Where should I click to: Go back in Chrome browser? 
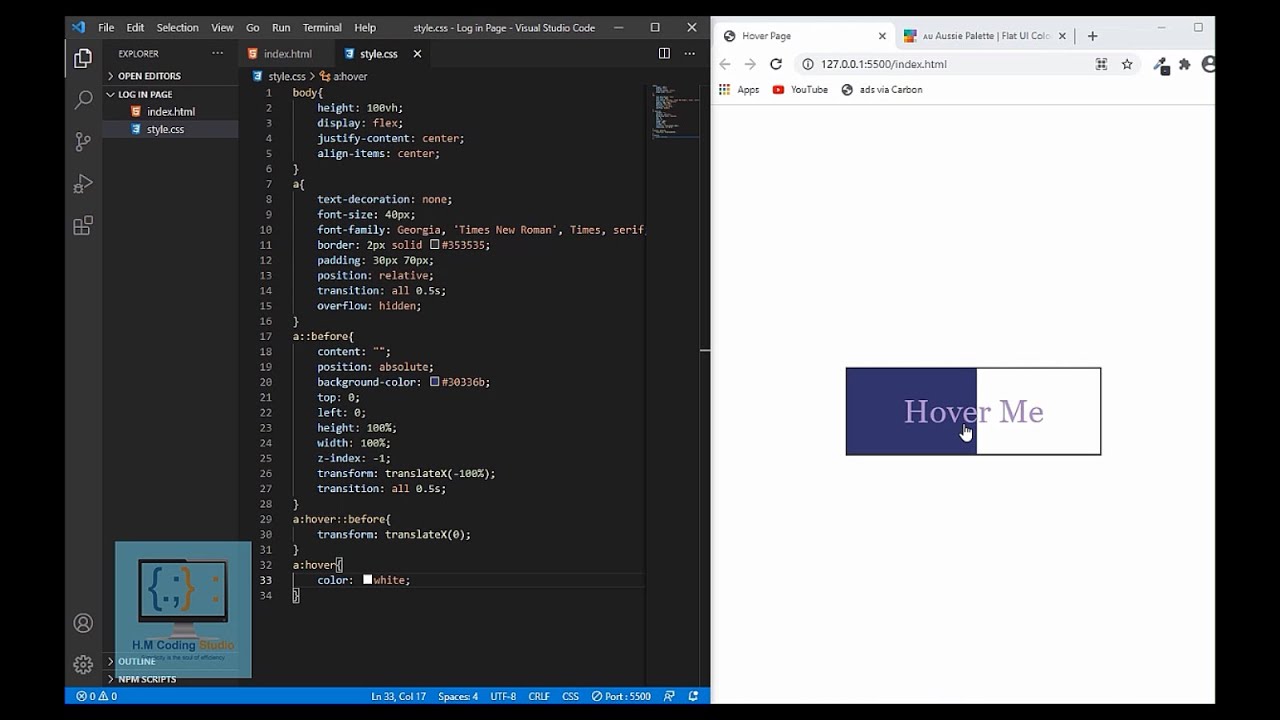(725, 64)
